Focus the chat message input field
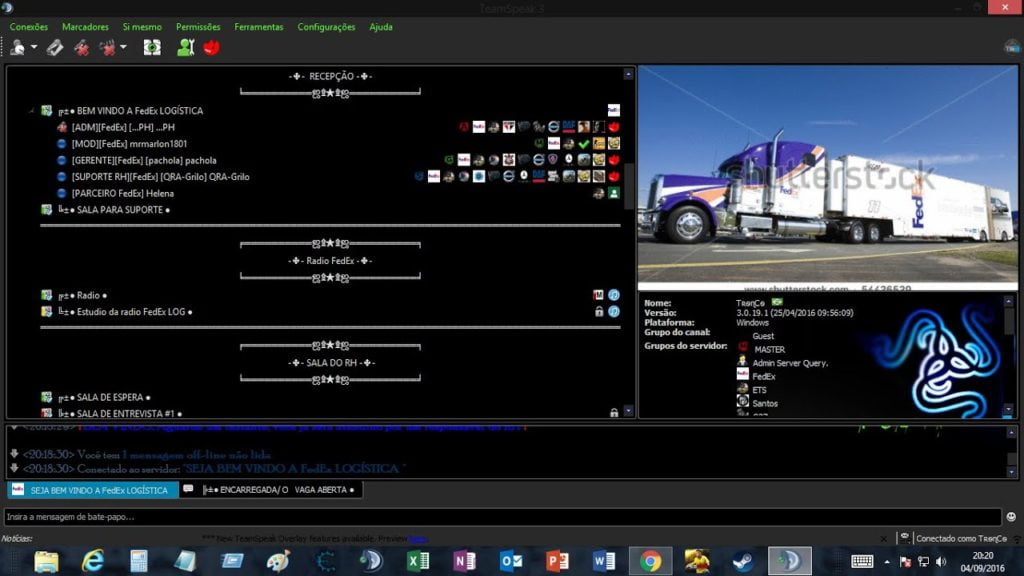 503,517
